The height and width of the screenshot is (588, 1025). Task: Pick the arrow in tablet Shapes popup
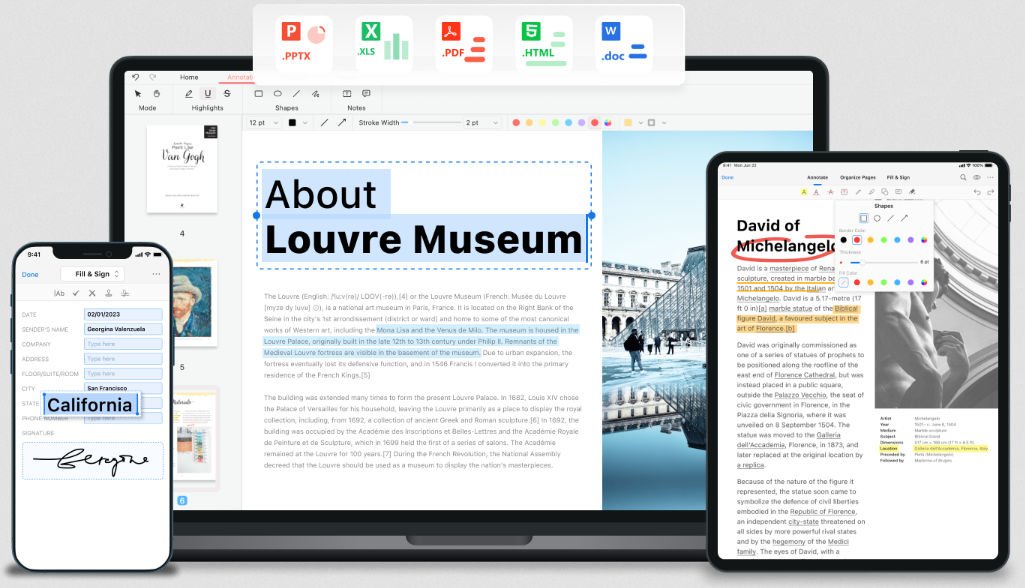click(x=904, y=218)
